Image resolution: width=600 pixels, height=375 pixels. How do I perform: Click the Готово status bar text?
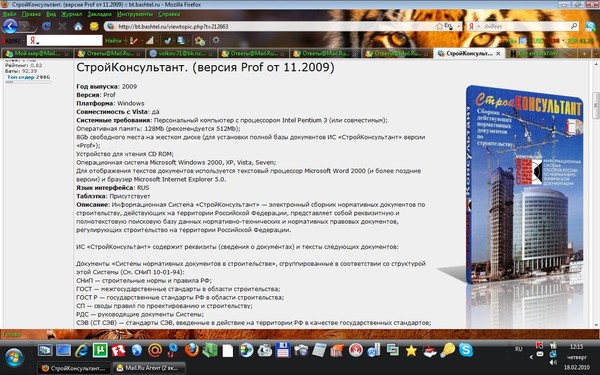pos(11,334)
